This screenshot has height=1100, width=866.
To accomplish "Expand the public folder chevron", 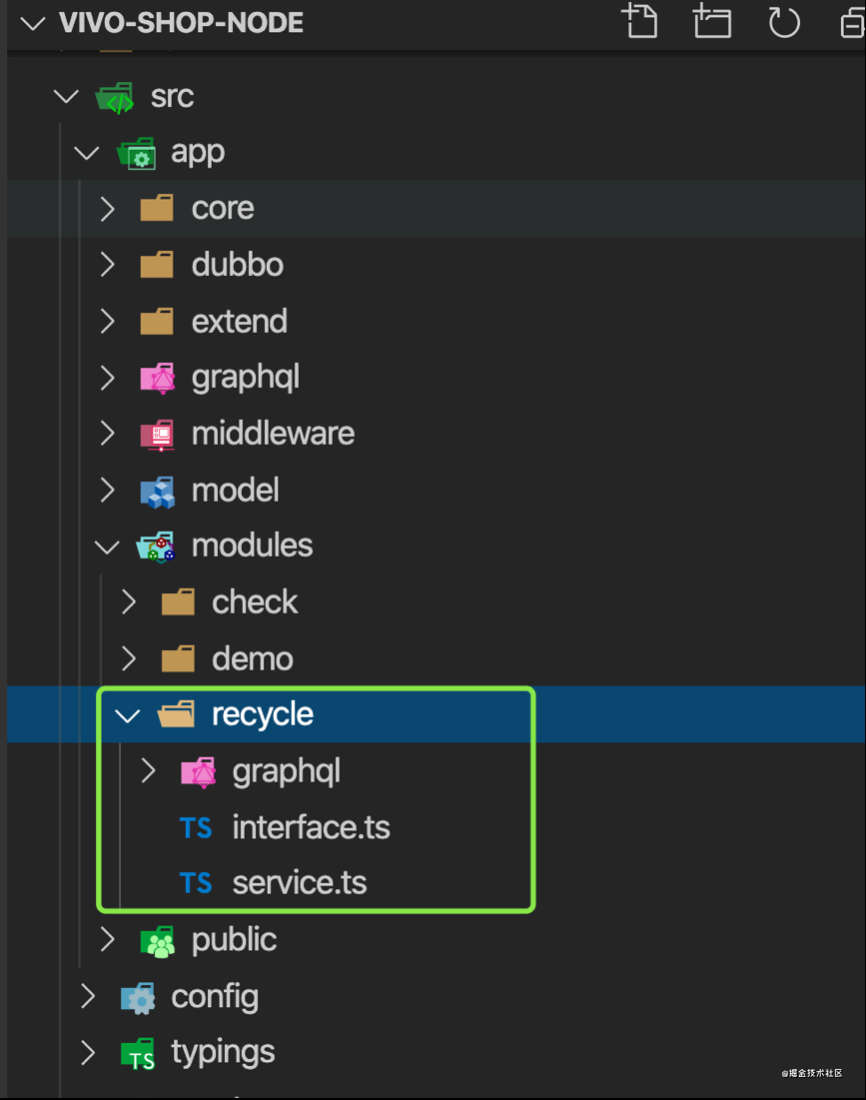I will click(x=107, y=939).
